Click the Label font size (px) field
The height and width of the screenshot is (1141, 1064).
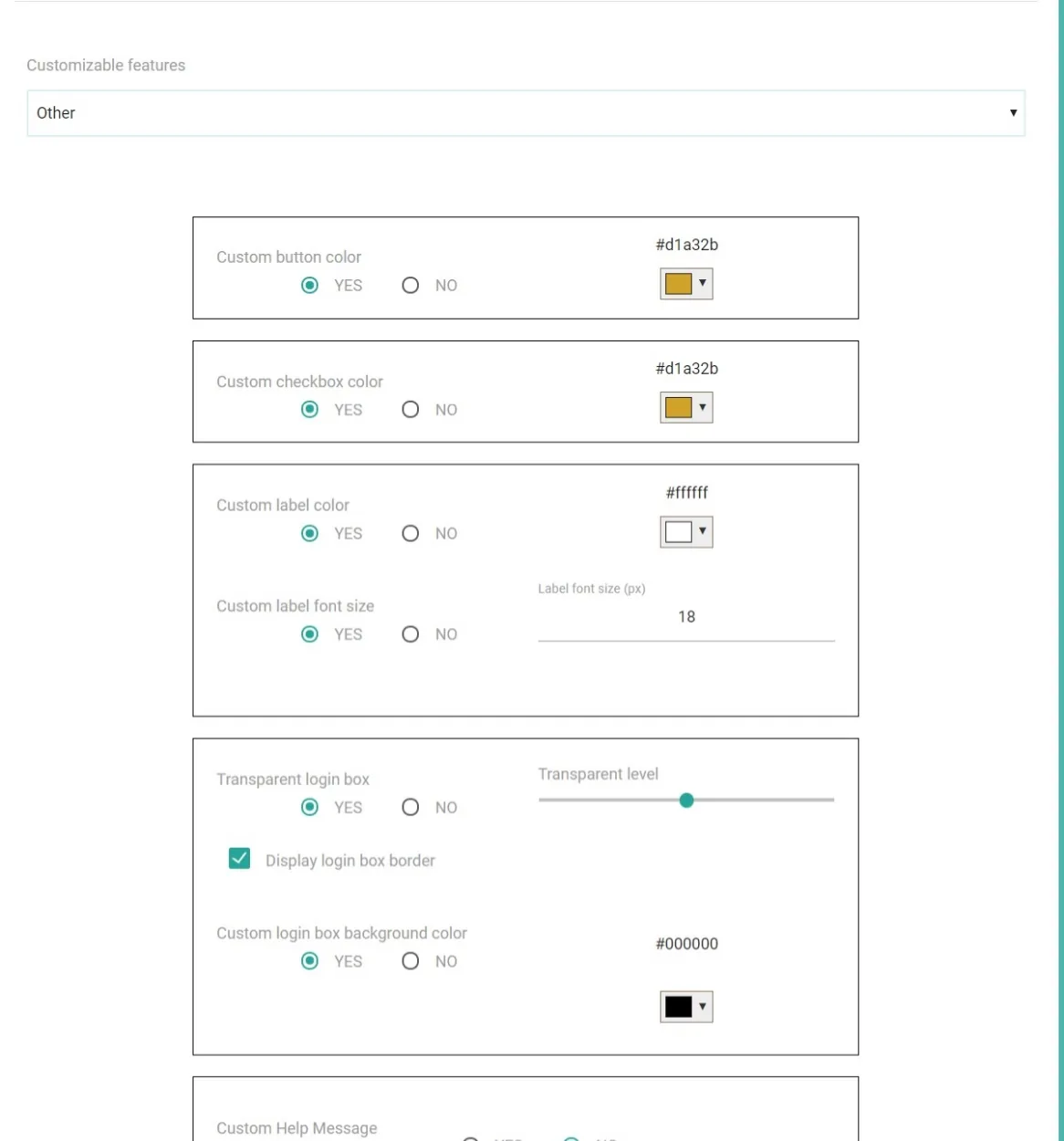(x=686, y=618)
